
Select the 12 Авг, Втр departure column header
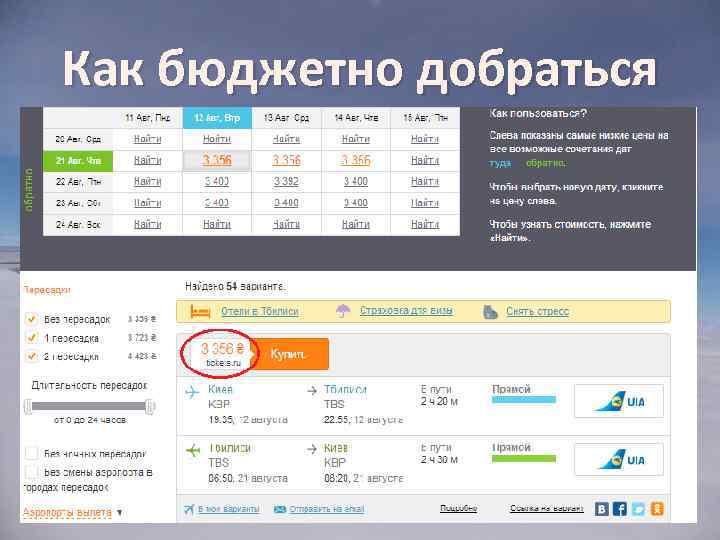[217, 118]
